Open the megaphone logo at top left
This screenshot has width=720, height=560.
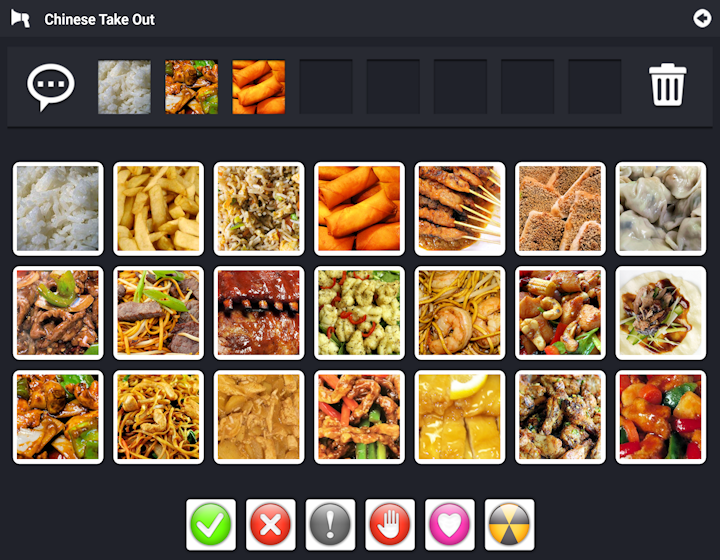(20, 19)
